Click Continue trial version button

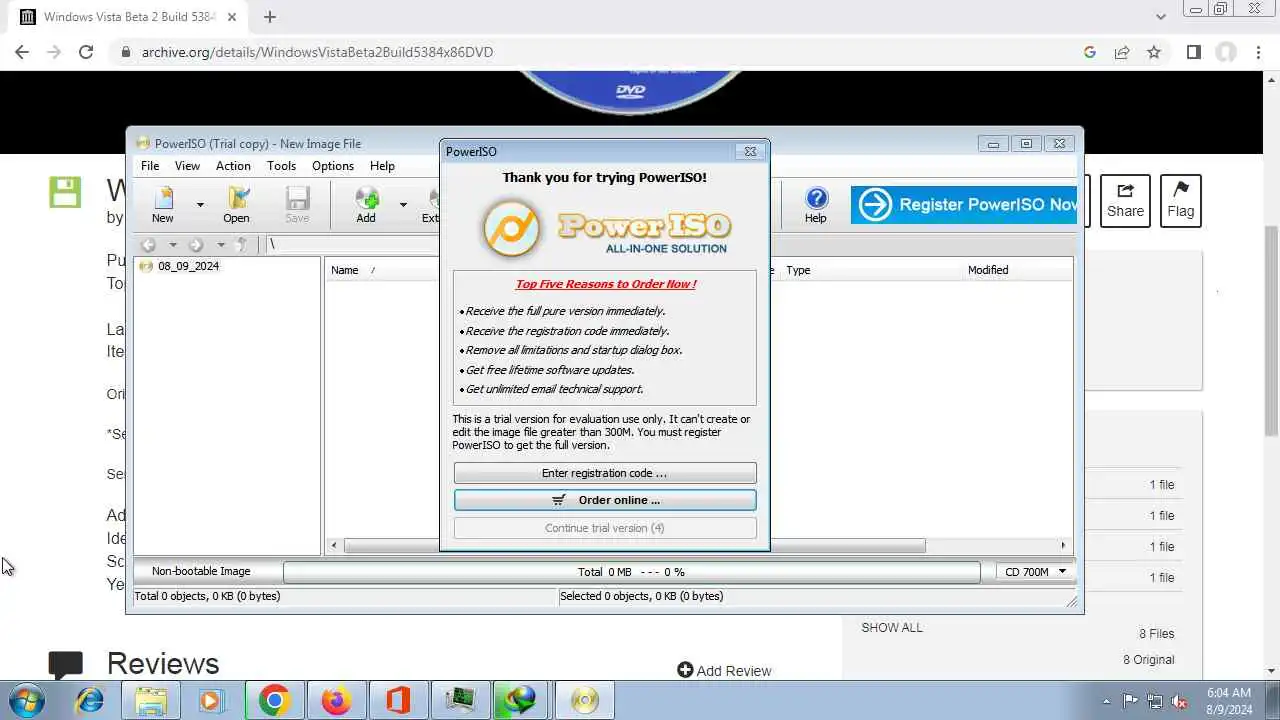tap(605, 528)
